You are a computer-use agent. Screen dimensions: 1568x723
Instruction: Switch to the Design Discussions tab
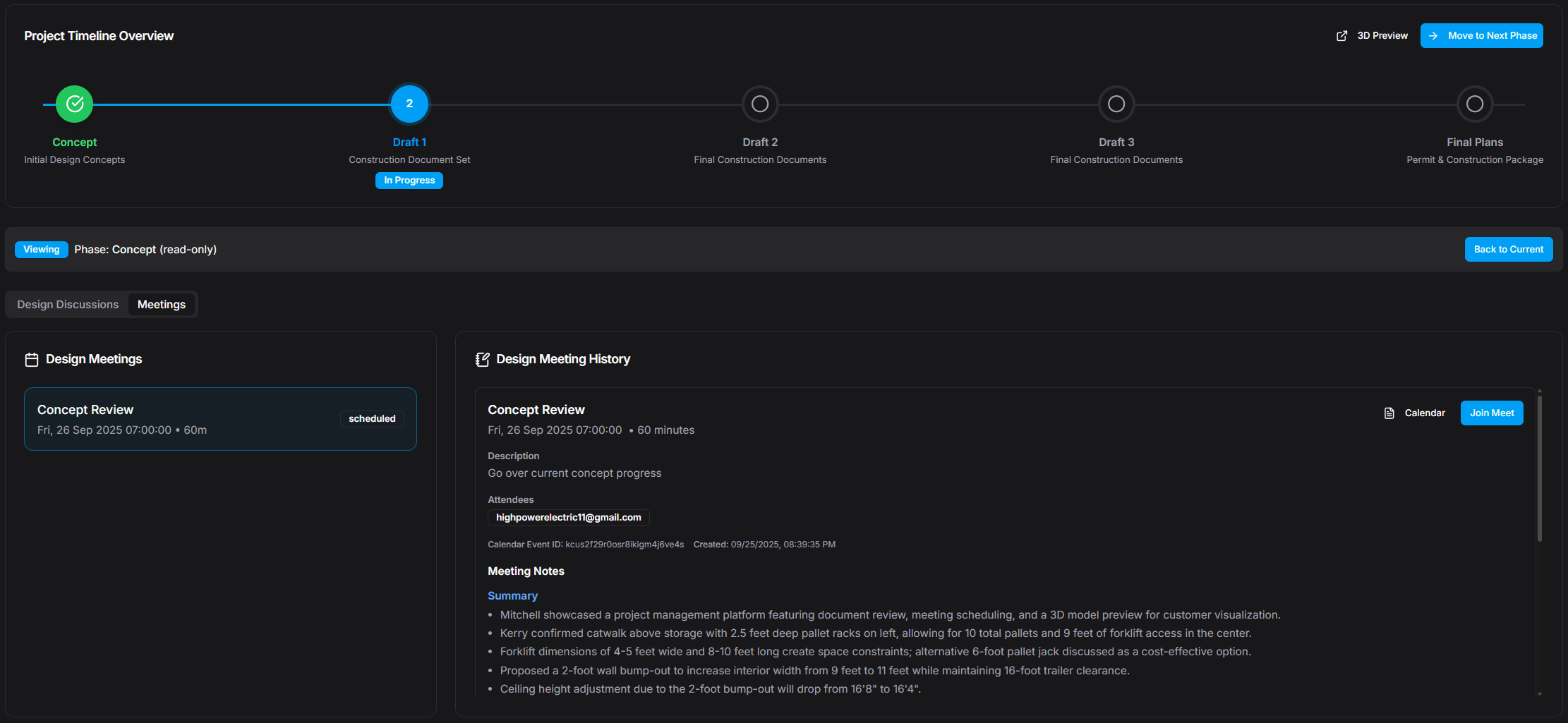click(68, 305)
